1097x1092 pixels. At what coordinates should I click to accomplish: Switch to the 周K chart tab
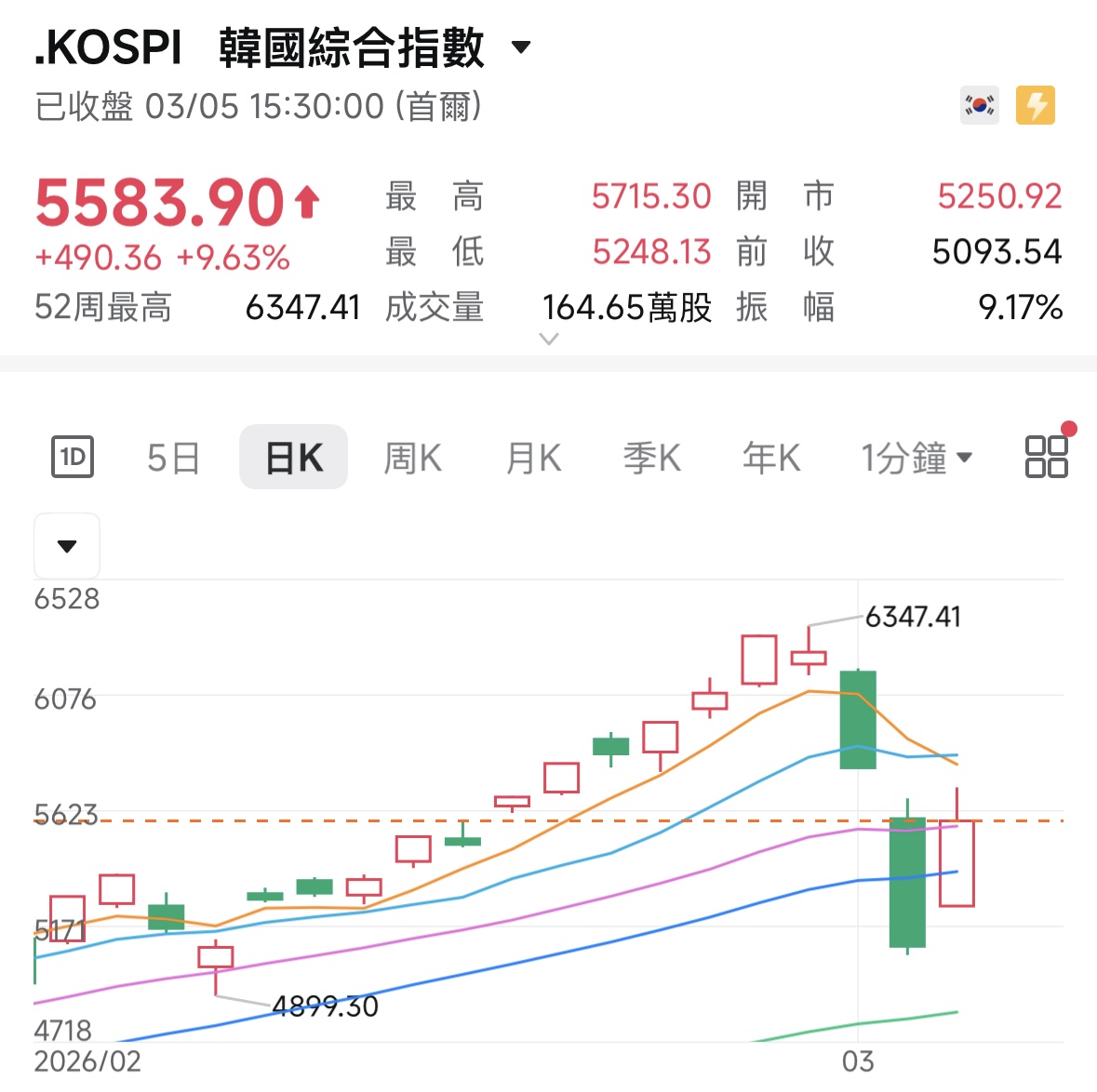412,458
